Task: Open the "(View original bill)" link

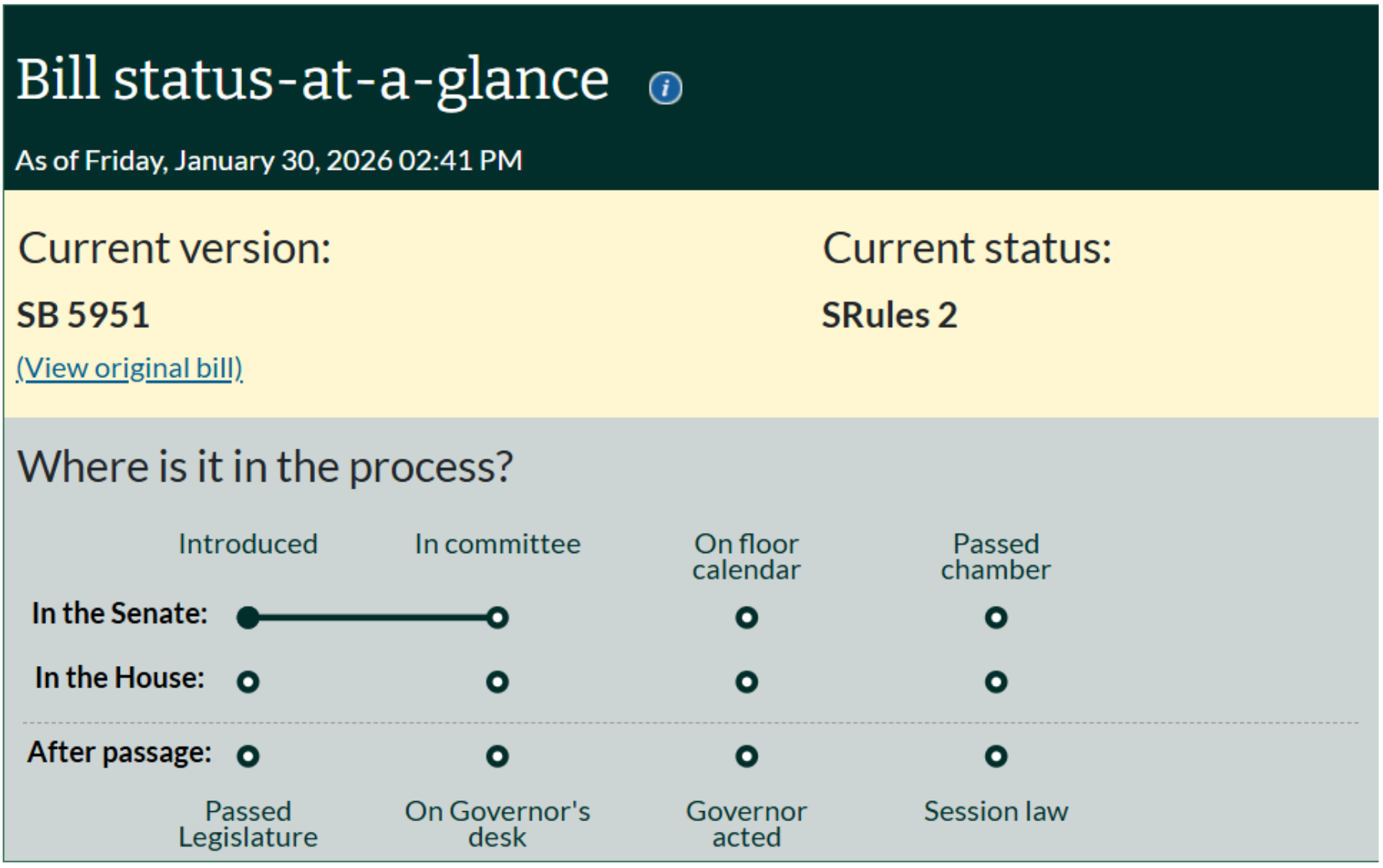Action: pos(128,367)
